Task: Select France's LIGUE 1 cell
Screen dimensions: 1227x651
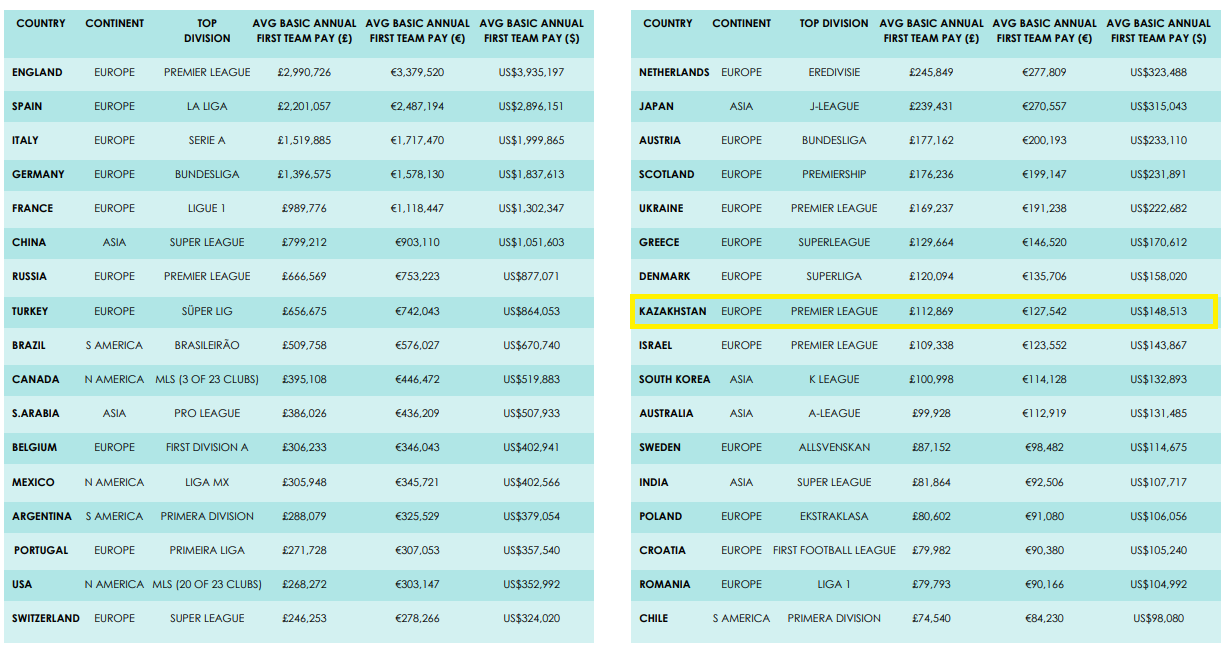Action: coord(207,208)
